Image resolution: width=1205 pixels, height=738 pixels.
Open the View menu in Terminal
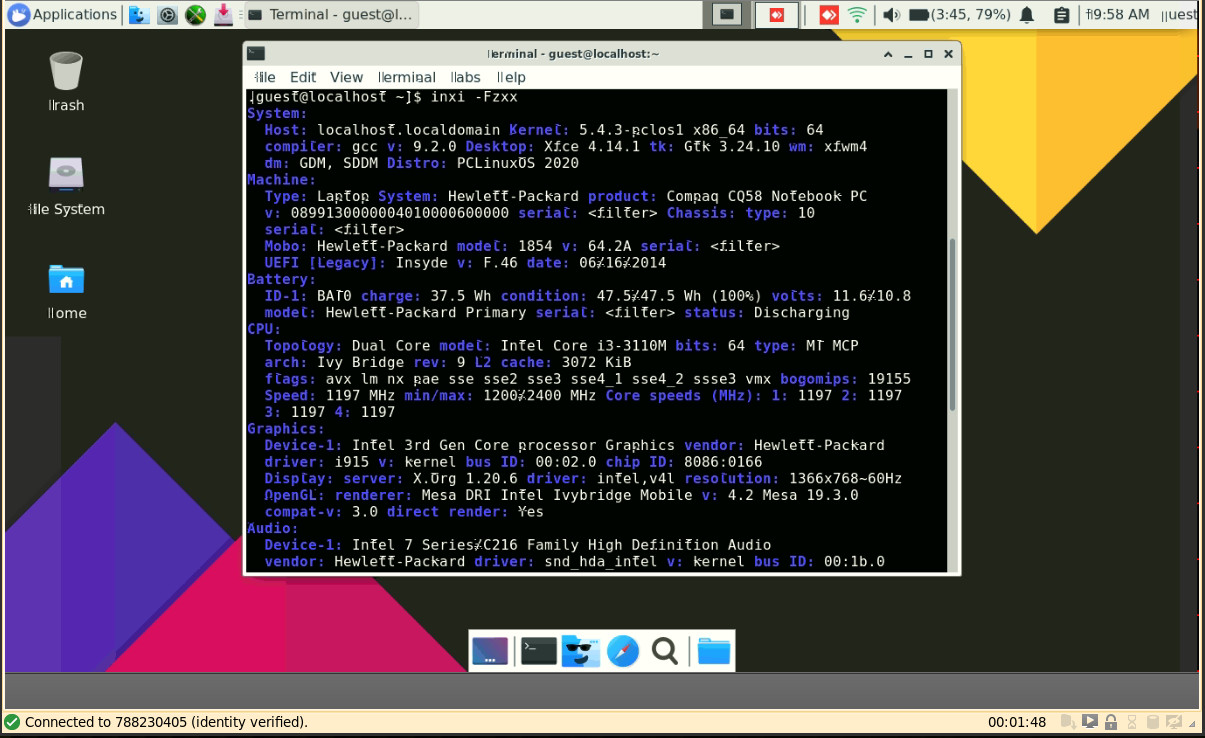click(x=346, y=77)
